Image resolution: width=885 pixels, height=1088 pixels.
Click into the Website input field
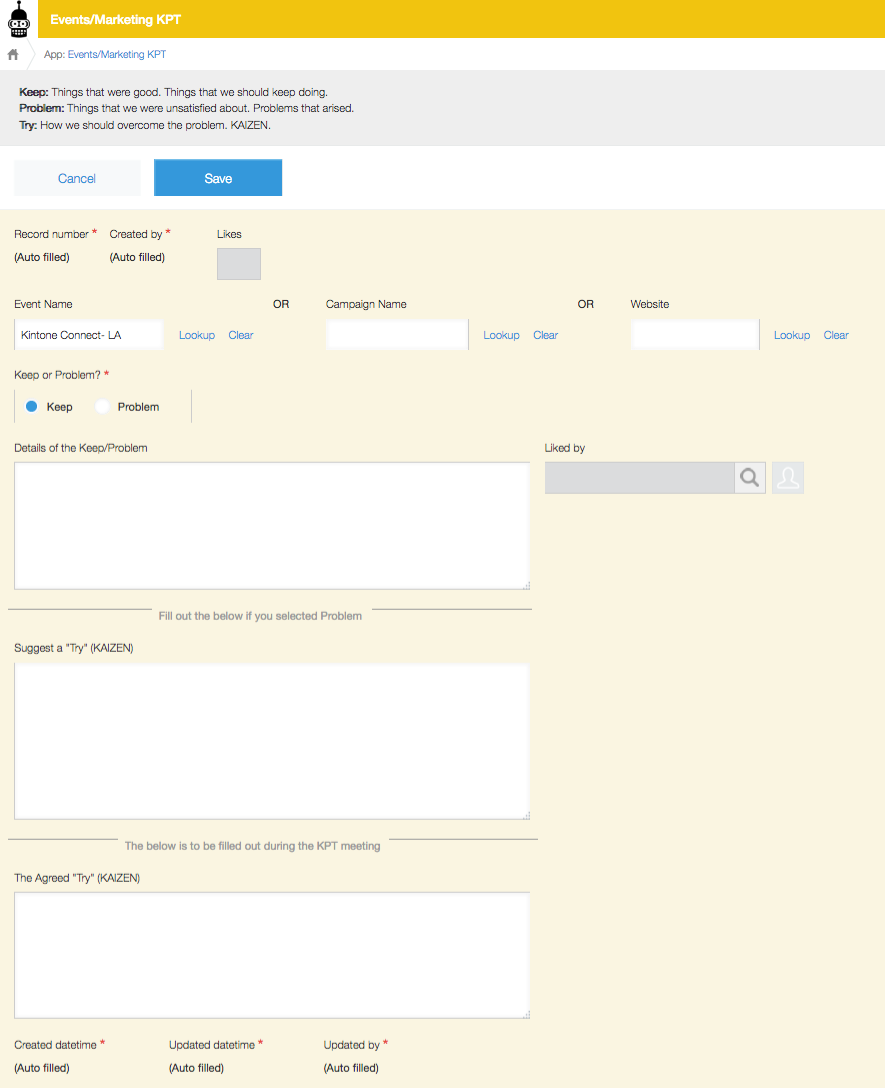(694, 335)
